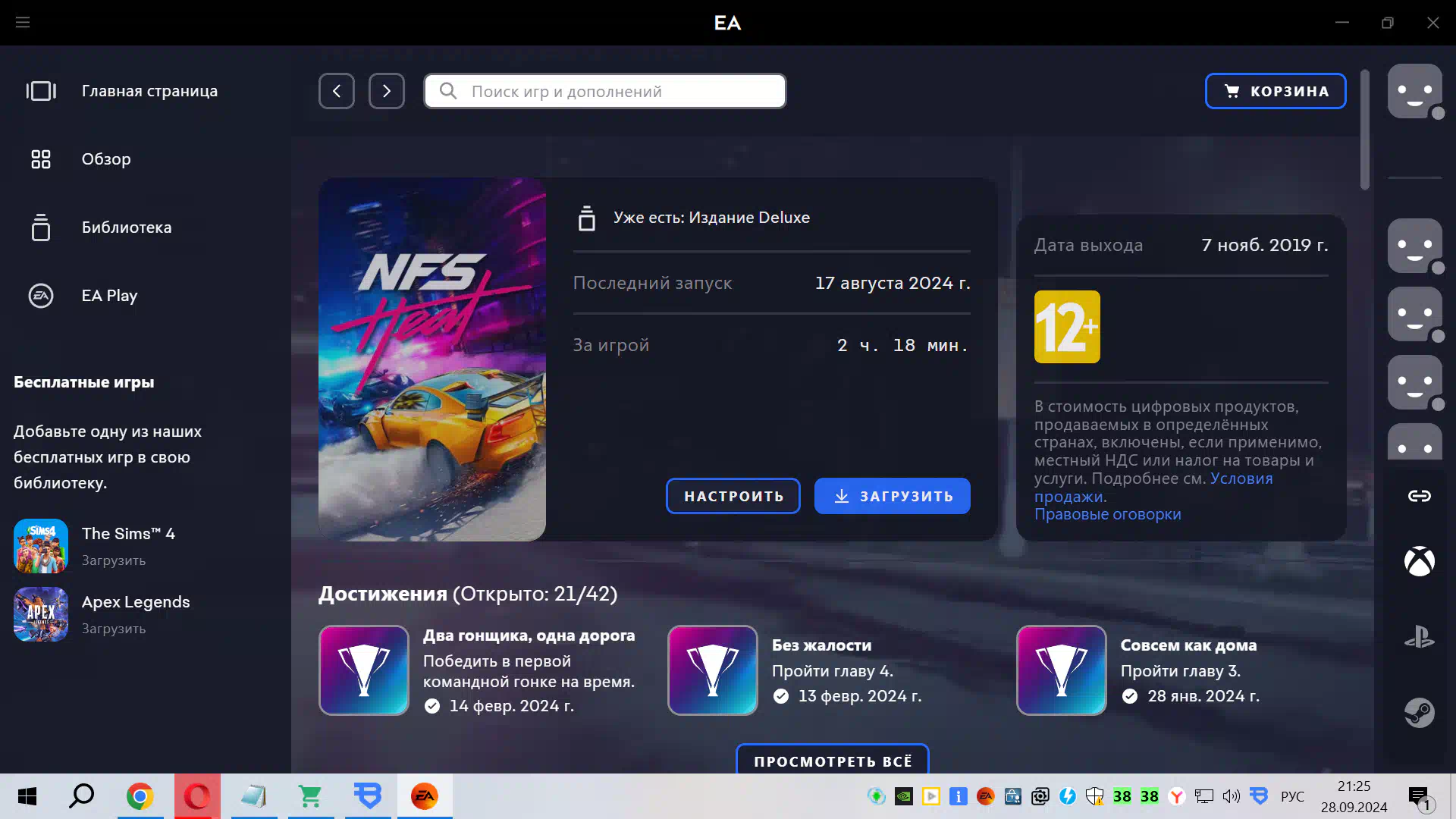The width and height of the screenshot is (1456, 819).
Task: Click the Бесплатные игры heading
Action: coord(84,382)
